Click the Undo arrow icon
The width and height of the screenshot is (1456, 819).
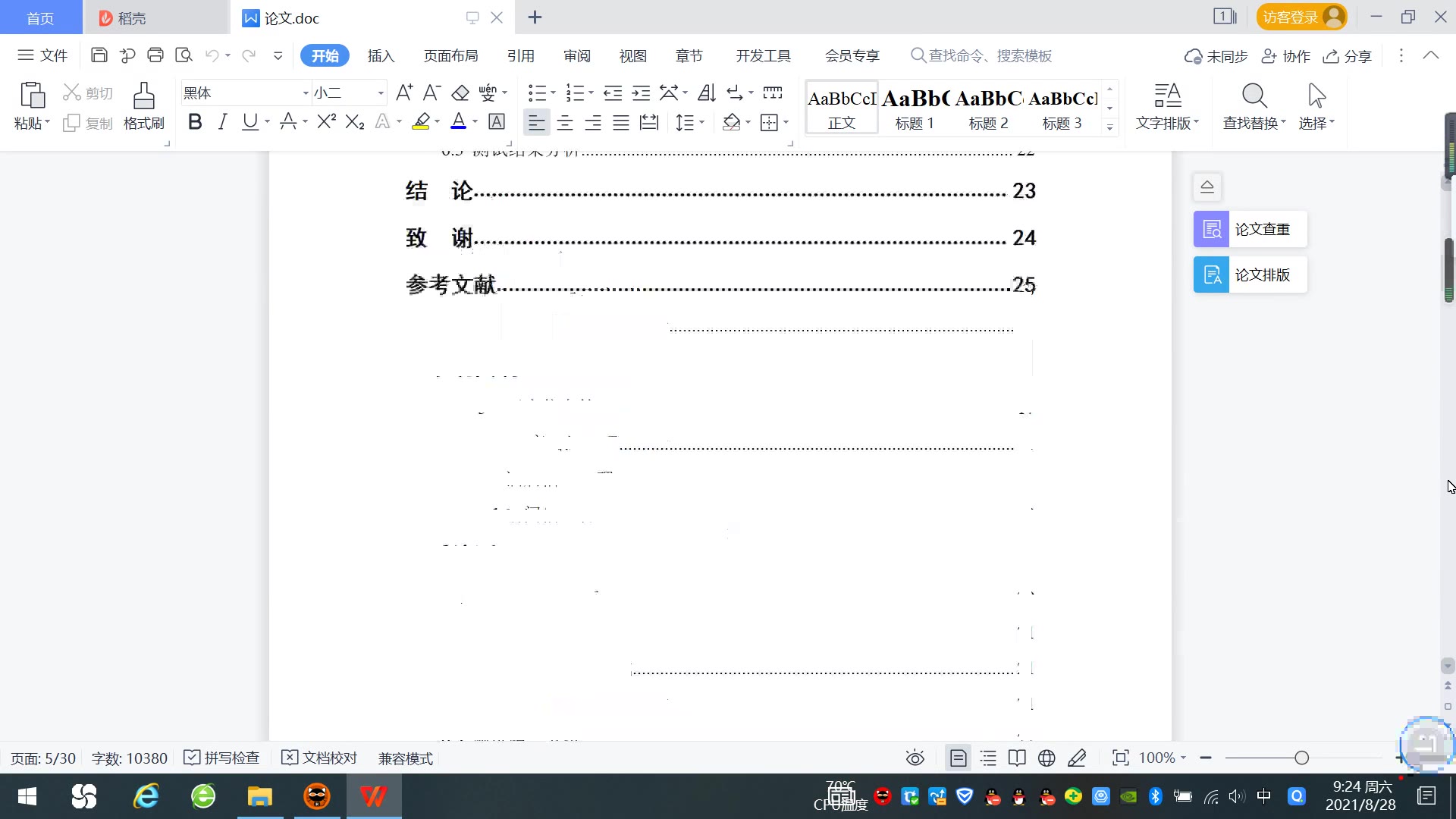pos(212,55)
